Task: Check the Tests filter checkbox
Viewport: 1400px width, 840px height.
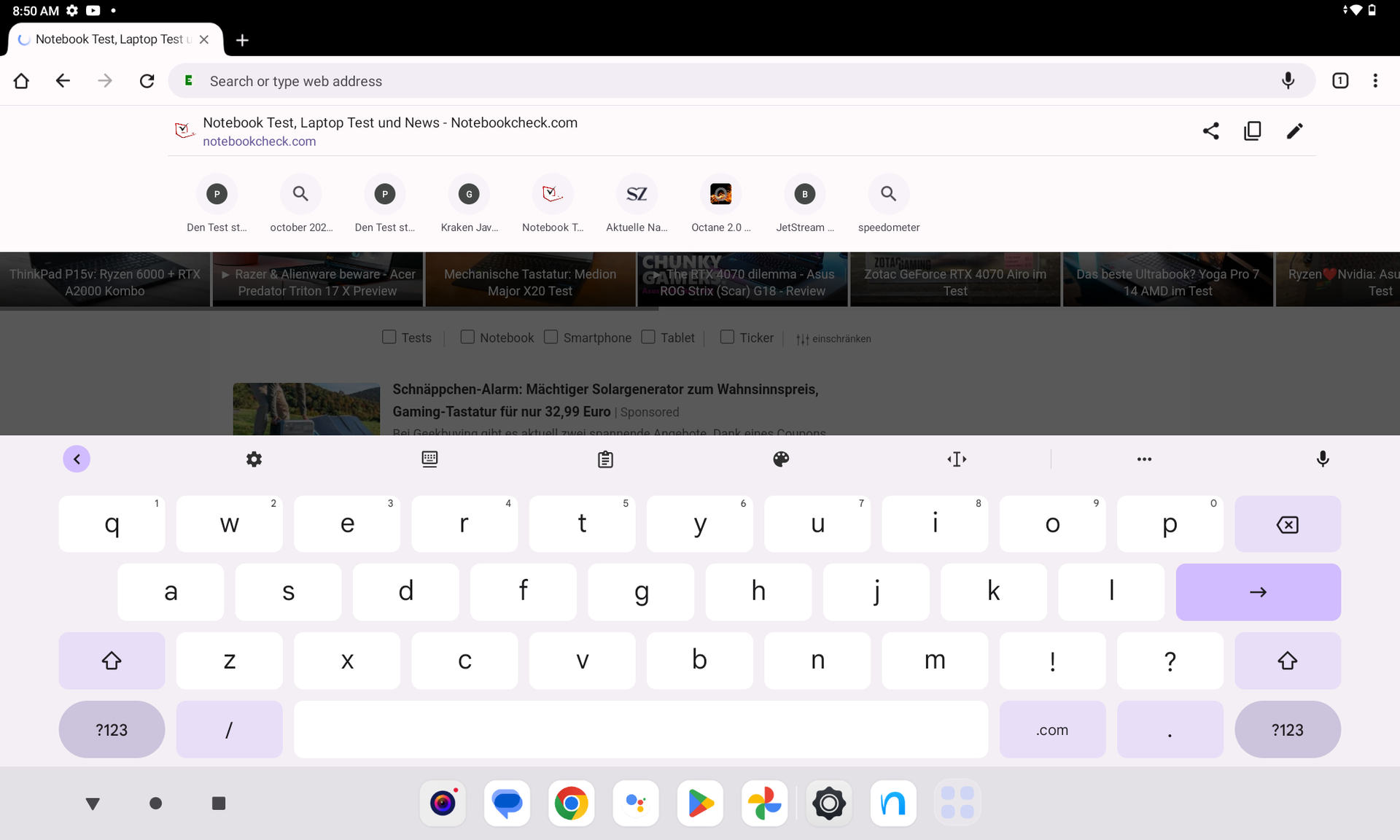Action: 389,337
